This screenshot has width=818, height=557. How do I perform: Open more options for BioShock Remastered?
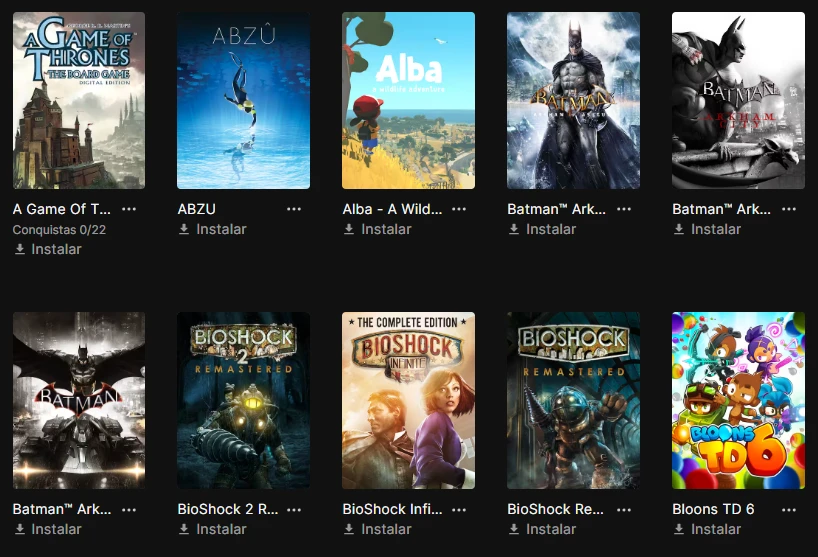(623, 510)
